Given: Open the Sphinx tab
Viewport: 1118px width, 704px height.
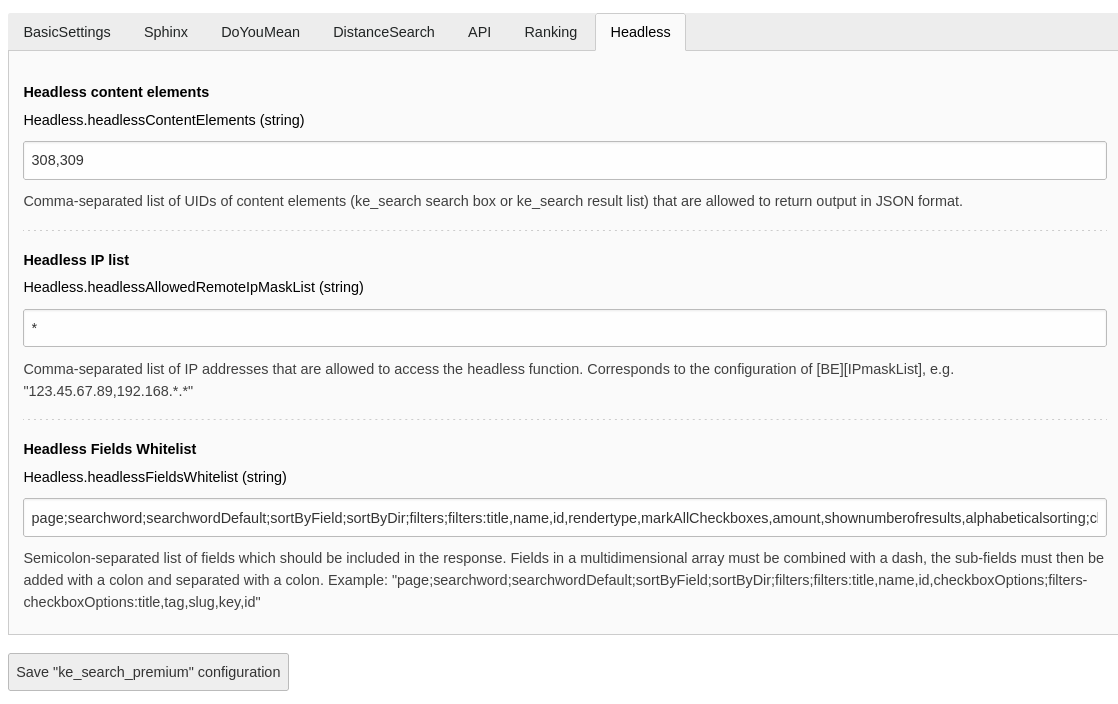Looking at the screenshot, I should point(166,32).
